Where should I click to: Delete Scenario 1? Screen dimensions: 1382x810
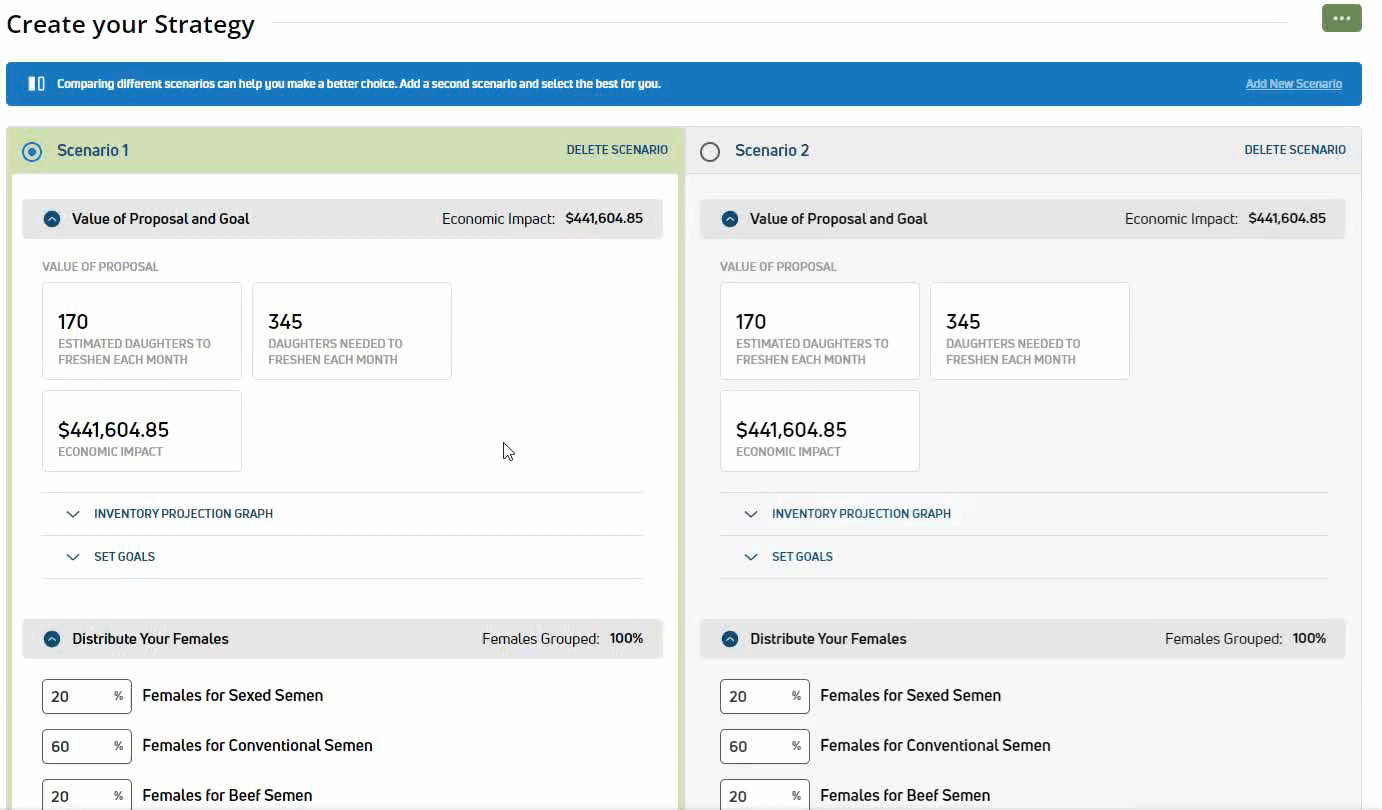[617, 150]
